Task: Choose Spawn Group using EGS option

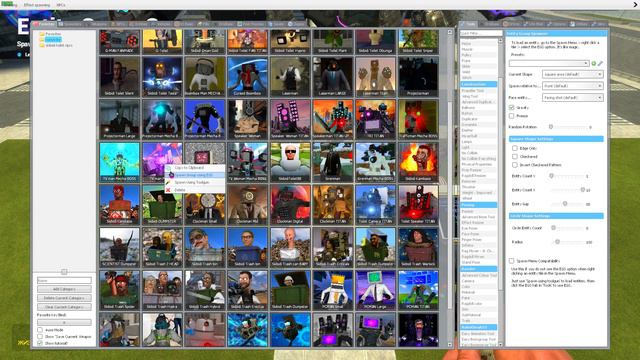Action: pyautogui.click(x=195, y=175)
